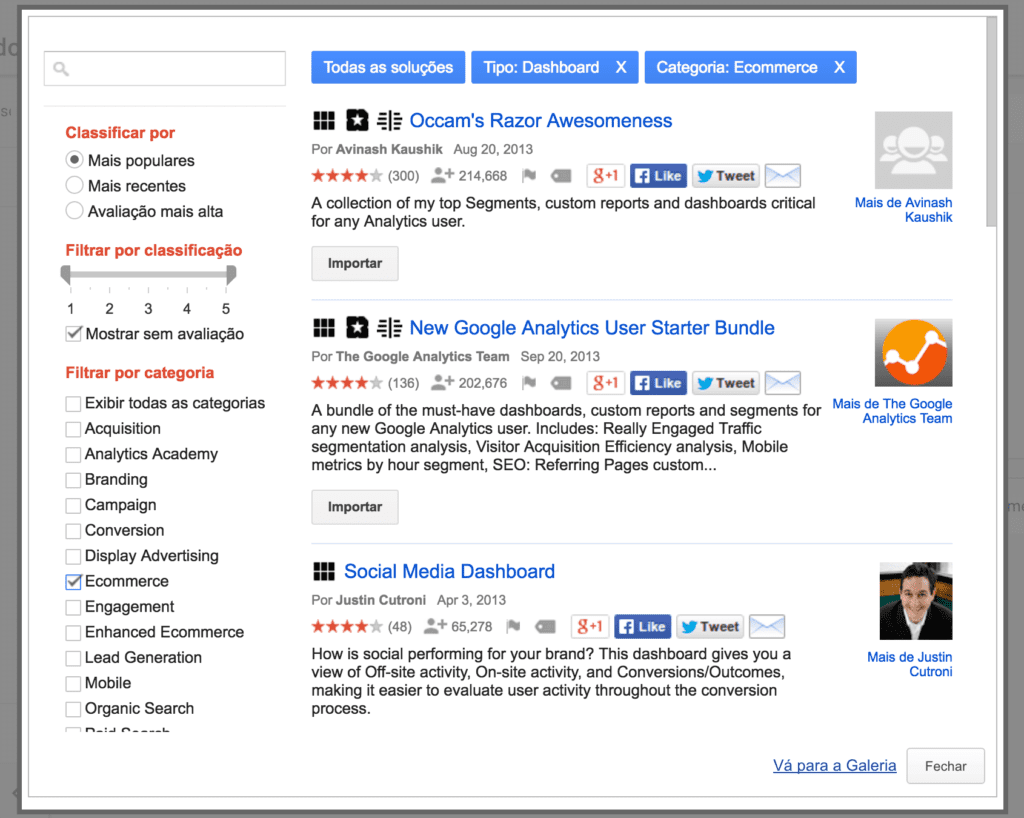Click tag icon in Occam's Razor Awesomeness row
This screenshot has width=1024, height=818.
[561, 176]
